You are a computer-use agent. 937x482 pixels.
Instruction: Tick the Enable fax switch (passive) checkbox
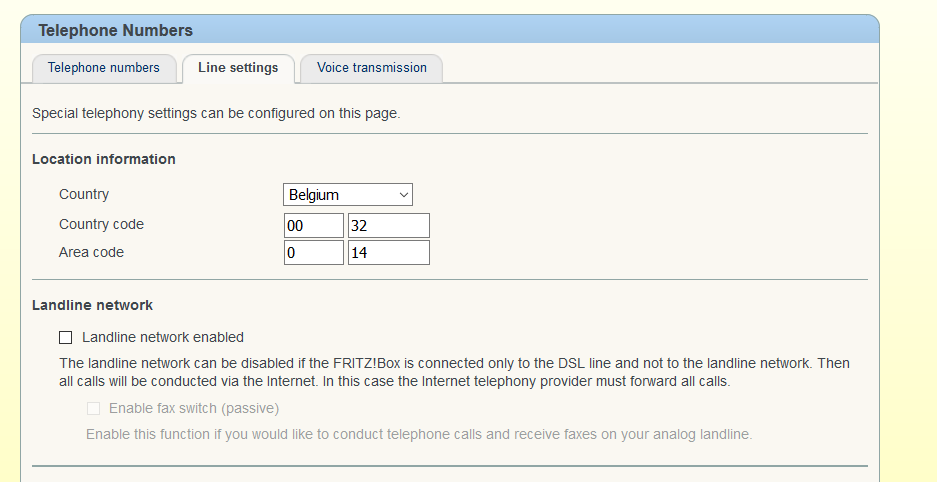[x=94, y=409]
